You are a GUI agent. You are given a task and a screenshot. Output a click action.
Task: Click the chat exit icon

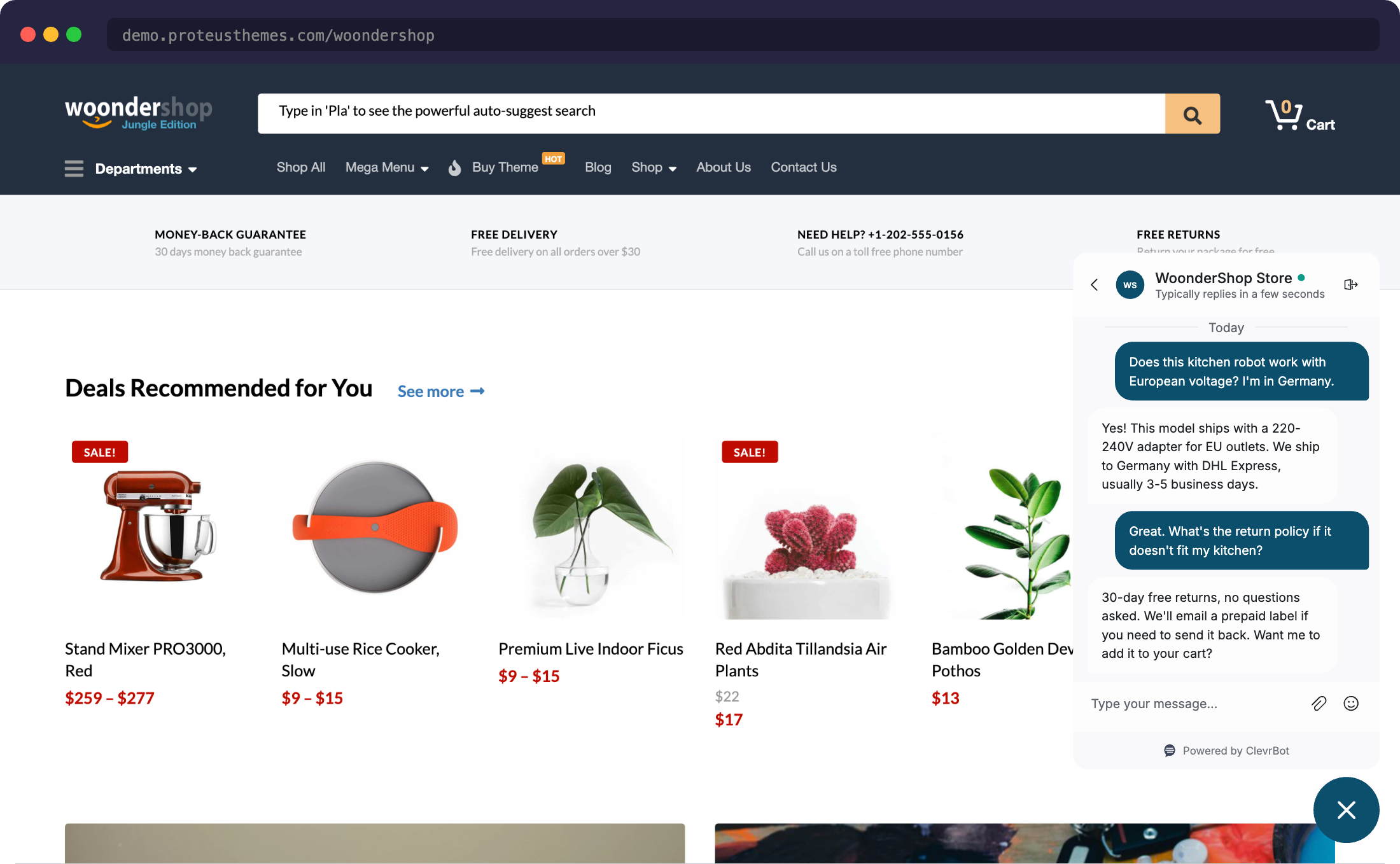1350,284
